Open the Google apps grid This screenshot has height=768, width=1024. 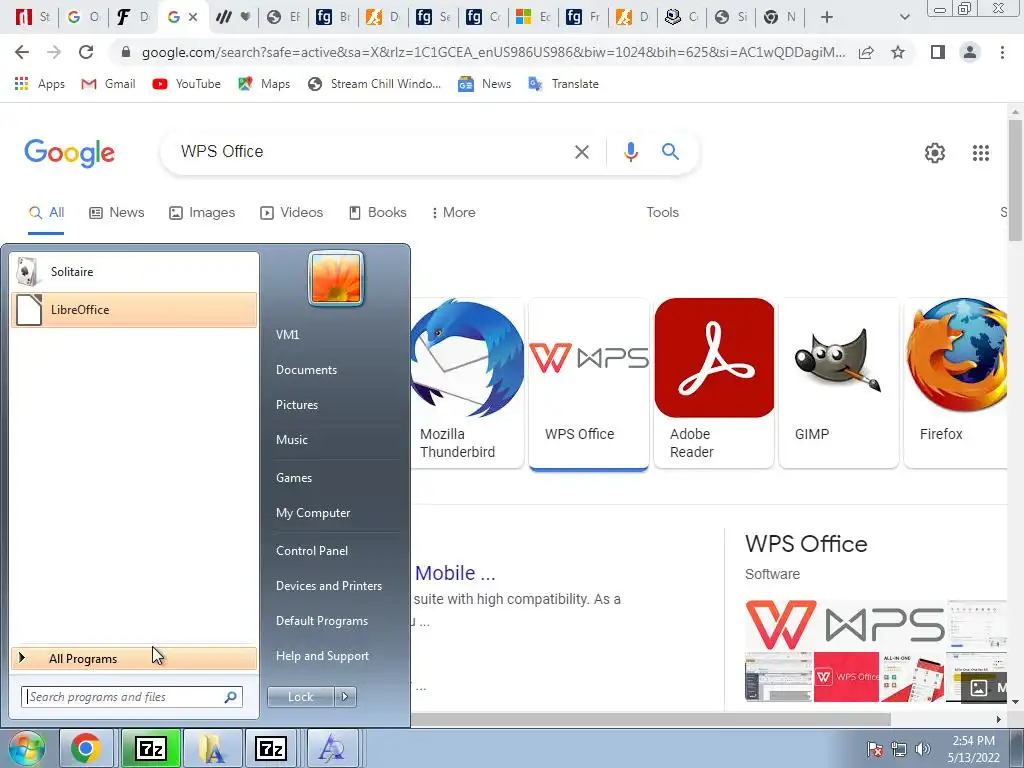981,153
